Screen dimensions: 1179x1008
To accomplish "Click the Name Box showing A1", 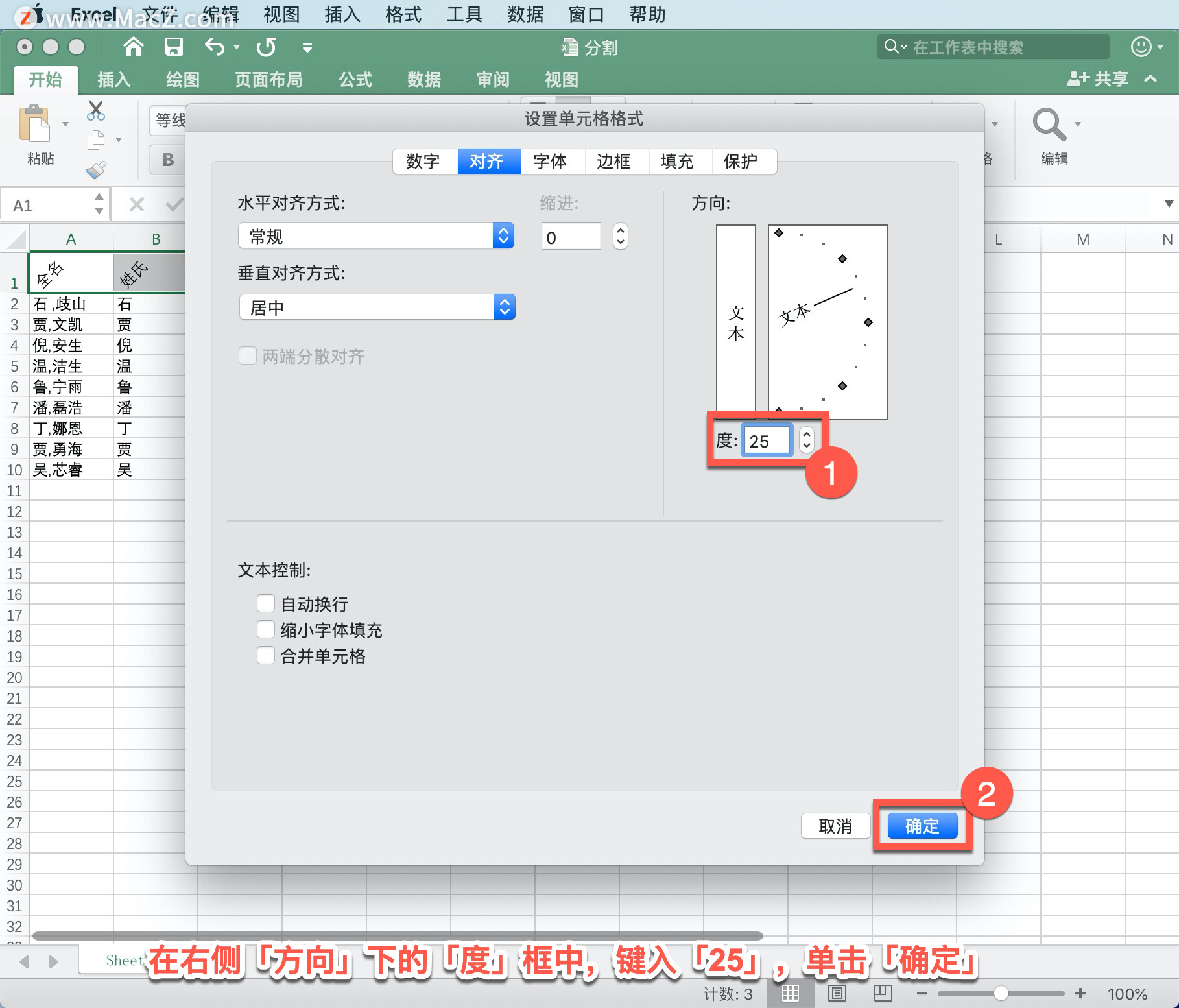I will (55, 205).
